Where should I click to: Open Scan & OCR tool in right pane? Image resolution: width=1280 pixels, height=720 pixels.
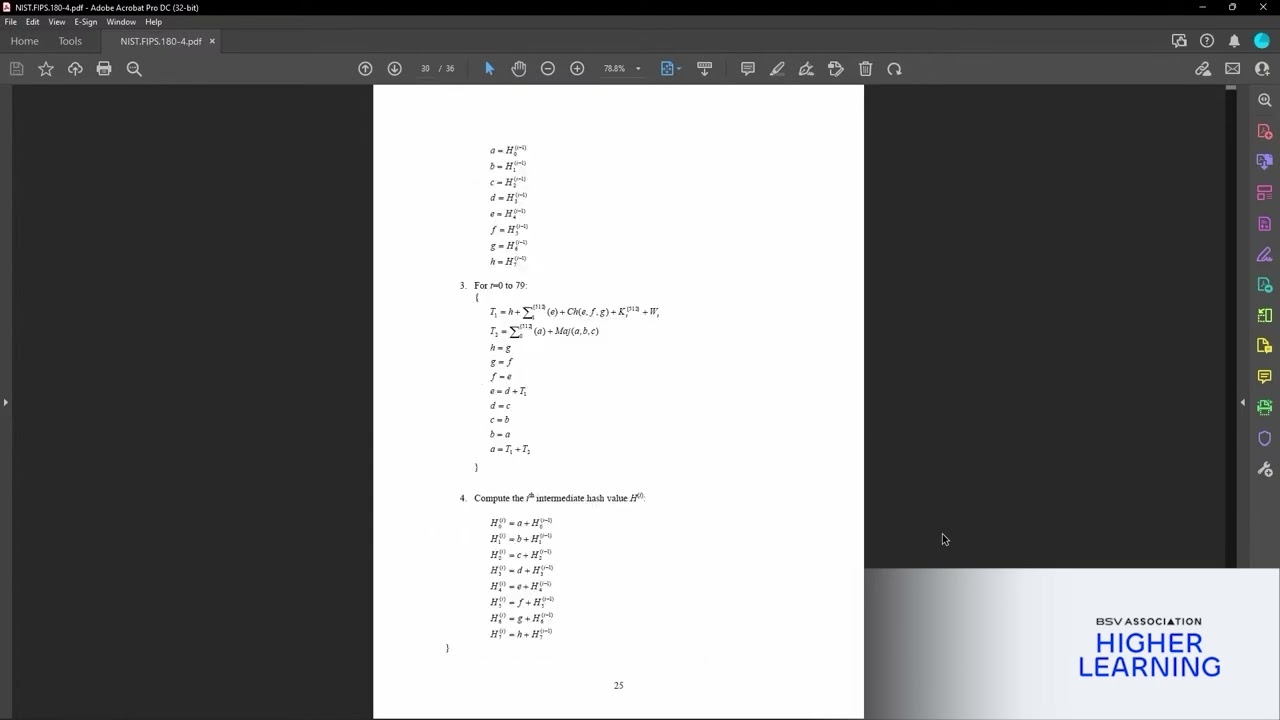(x=1265, y=407)
